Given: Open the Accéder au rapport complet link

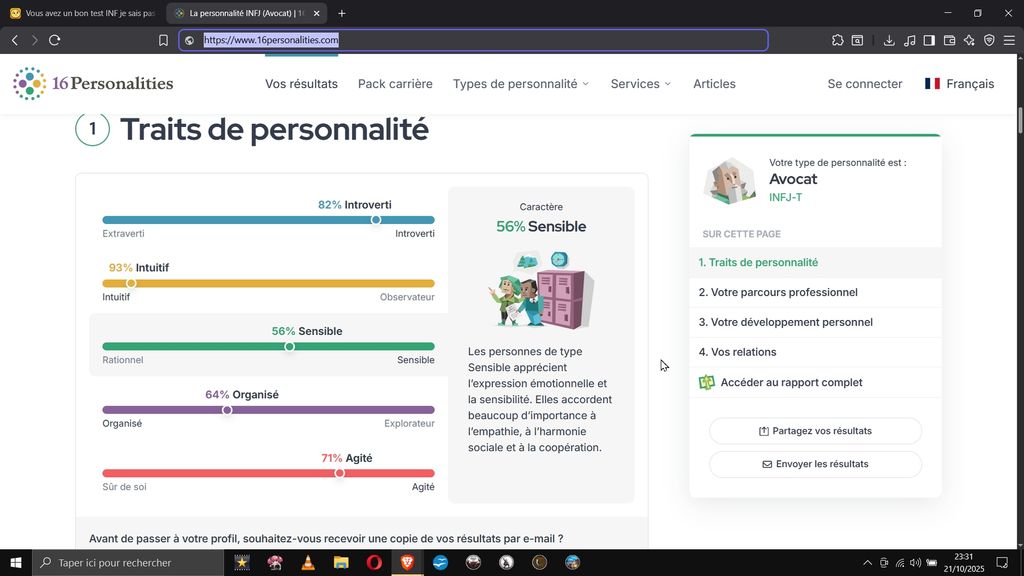Looking at the screenshot, I should tap(790, 382).
